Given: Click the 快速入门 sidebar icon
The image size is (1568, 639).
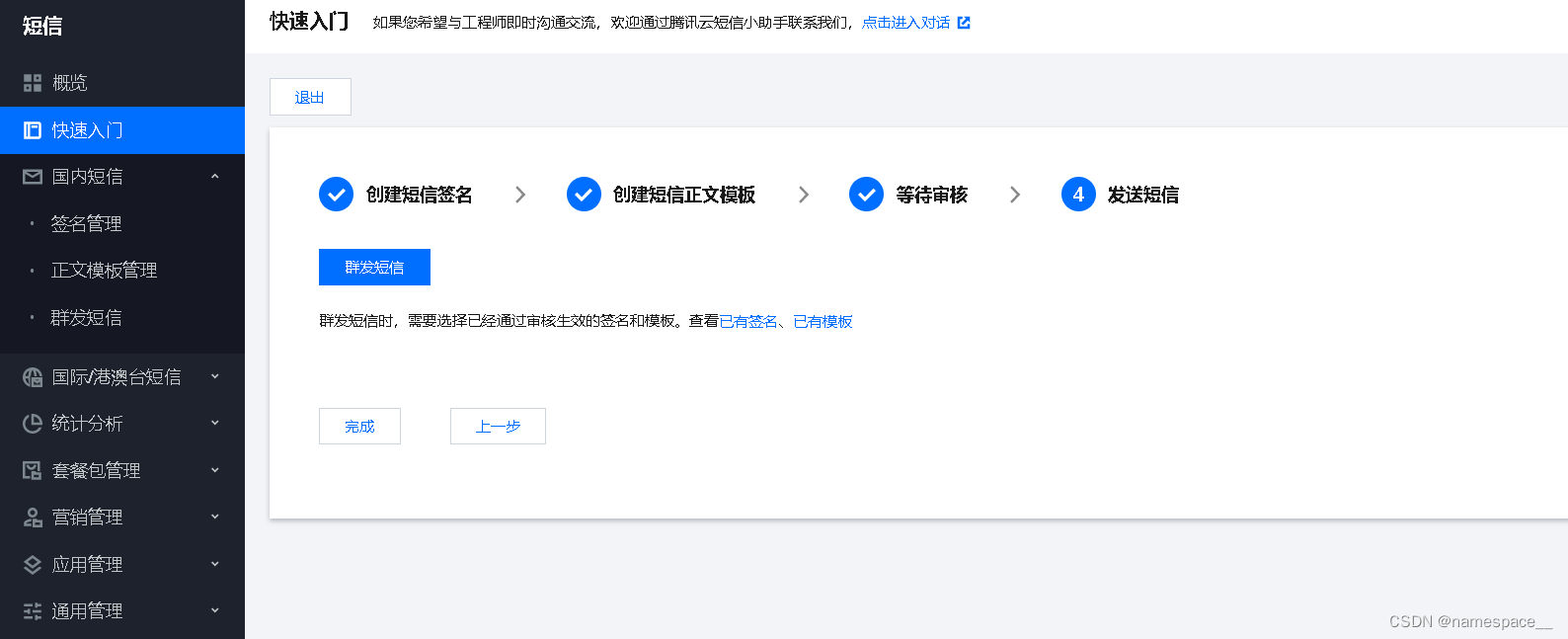Looking at the screenshot, I should coord(33,130).
